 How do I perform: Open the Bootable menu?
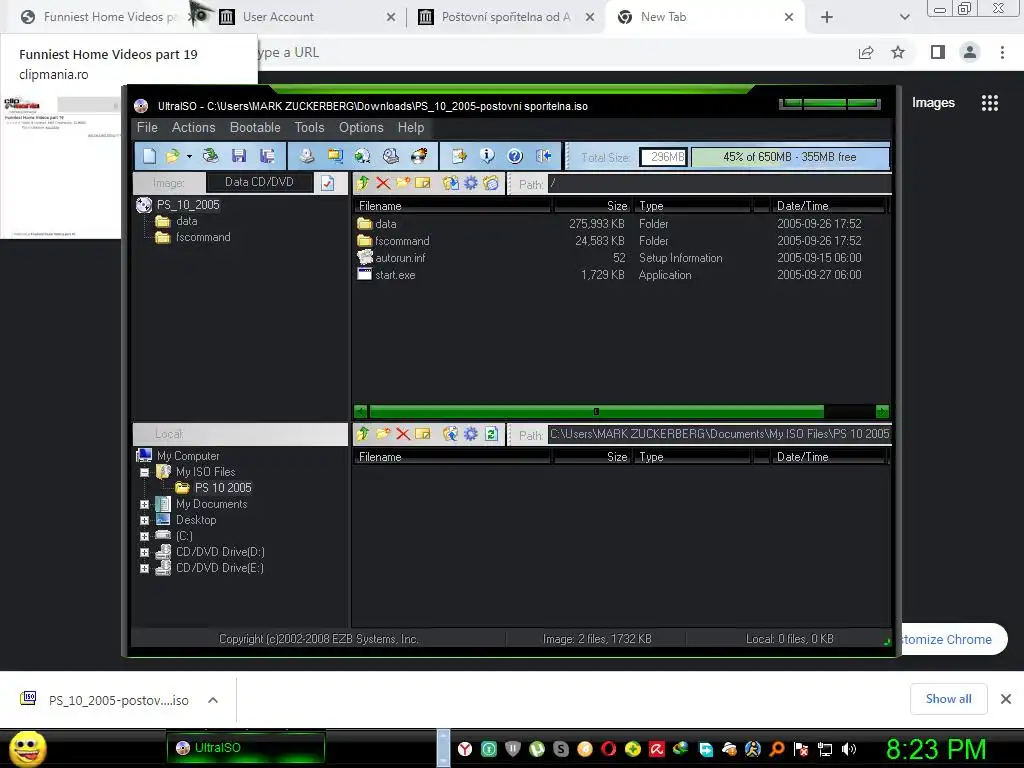coord(255,127)
